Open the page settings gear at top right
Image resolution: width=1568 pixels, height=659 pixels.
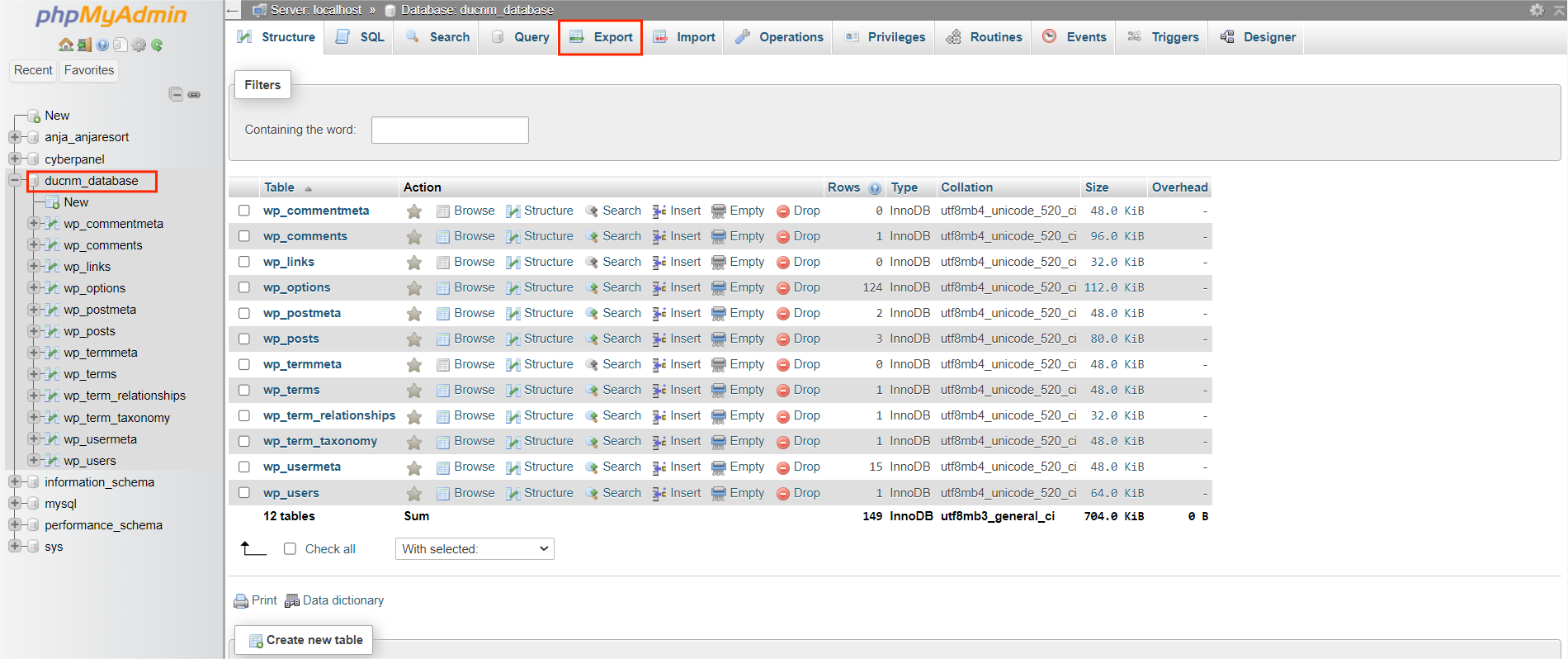pyautogui.click(x=1536, y=10)
